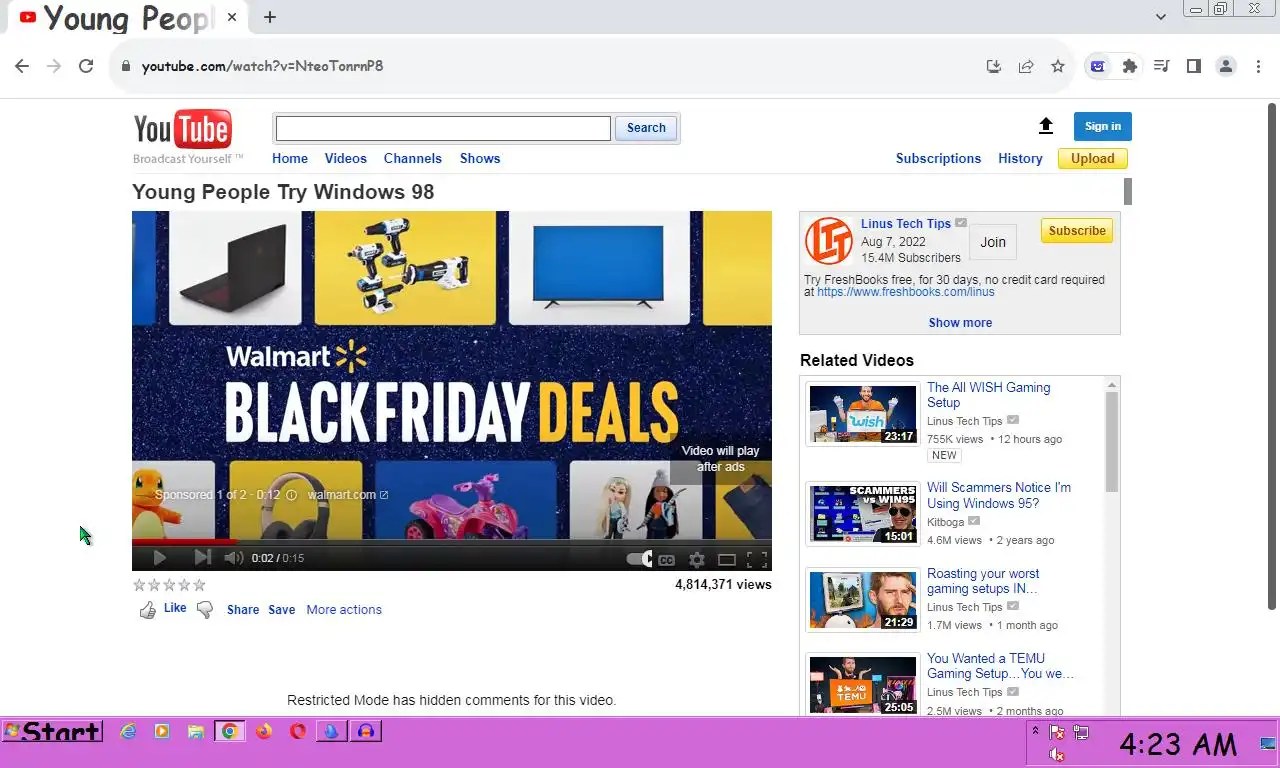Open a new tab with plus button

[270, 17]
